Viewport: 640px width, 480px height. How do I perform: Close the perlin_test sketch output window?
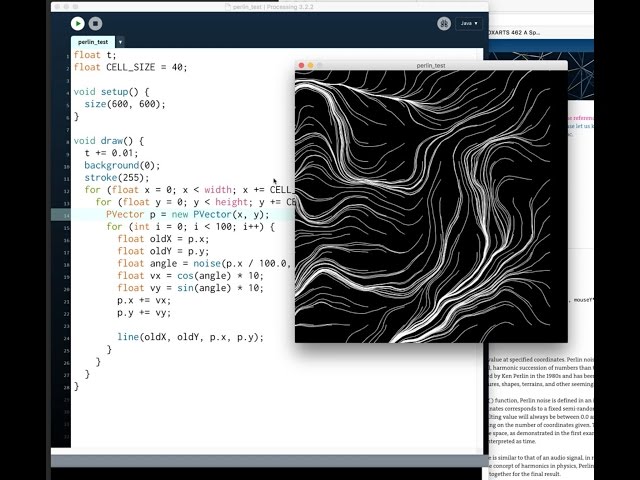[301, 65]
